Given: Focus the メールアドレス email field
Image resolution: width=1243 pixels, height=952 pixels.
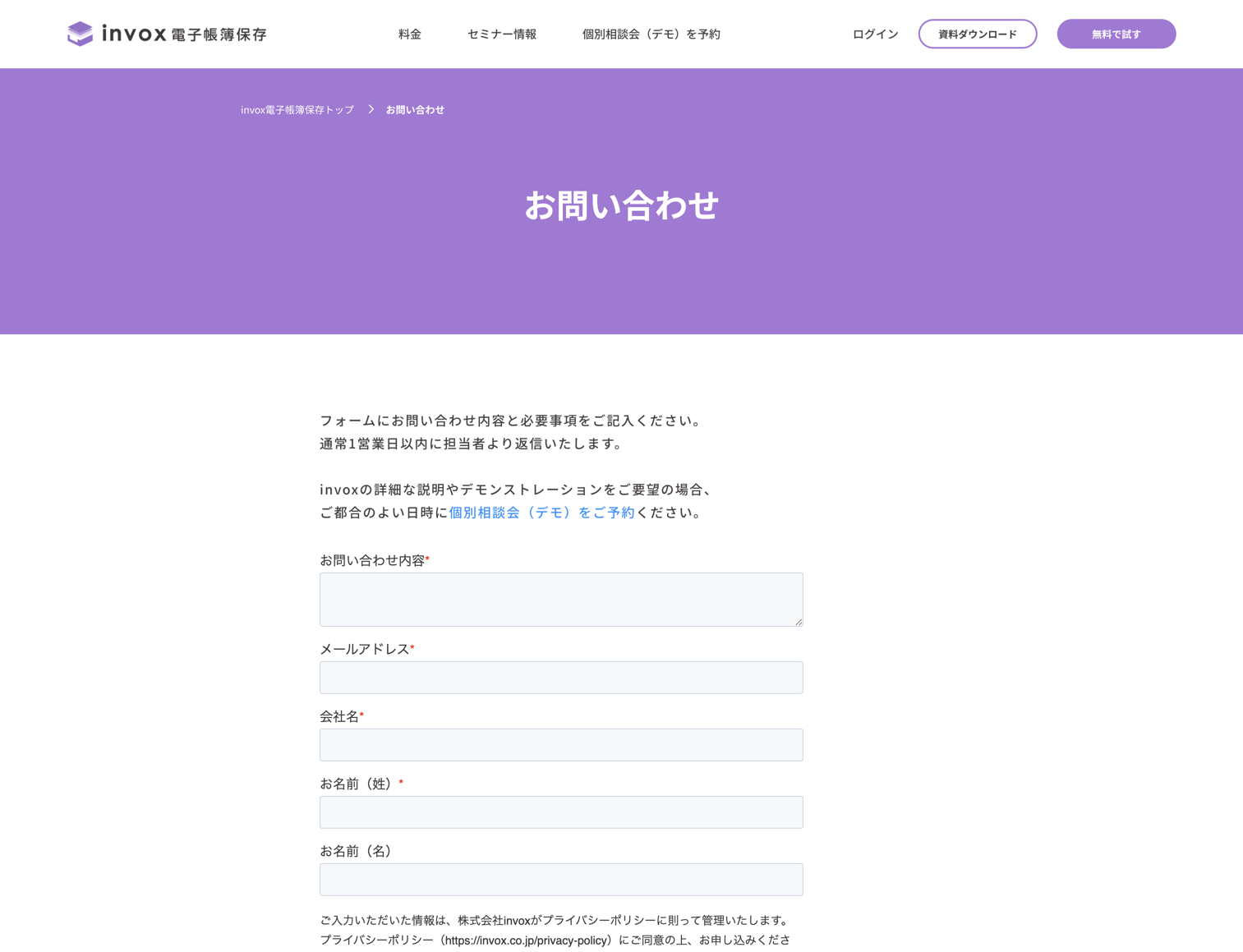Looking at the screenshot, I should click(561, 677).
